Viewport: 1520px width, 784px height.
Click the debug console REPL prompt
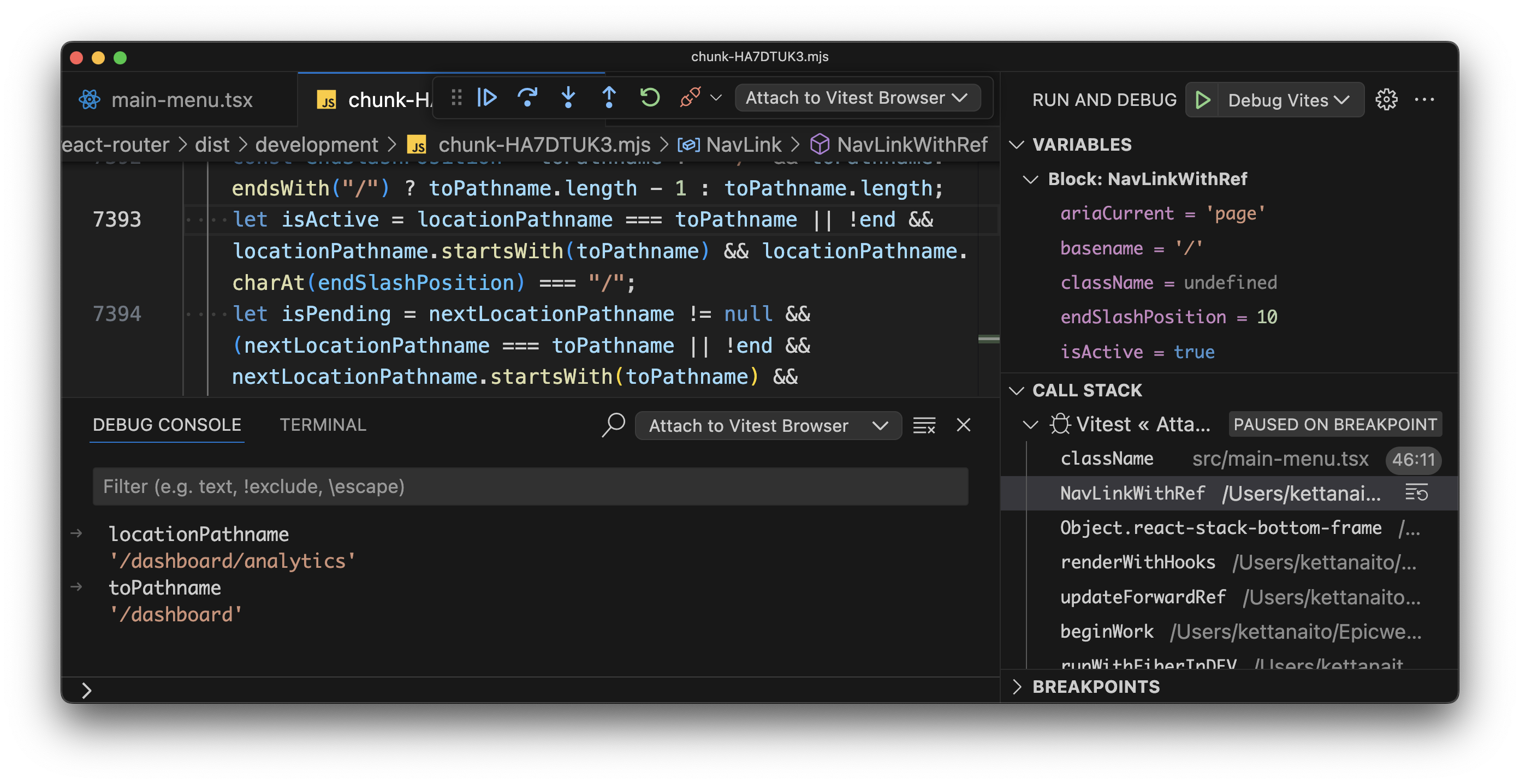click(530, 690)
